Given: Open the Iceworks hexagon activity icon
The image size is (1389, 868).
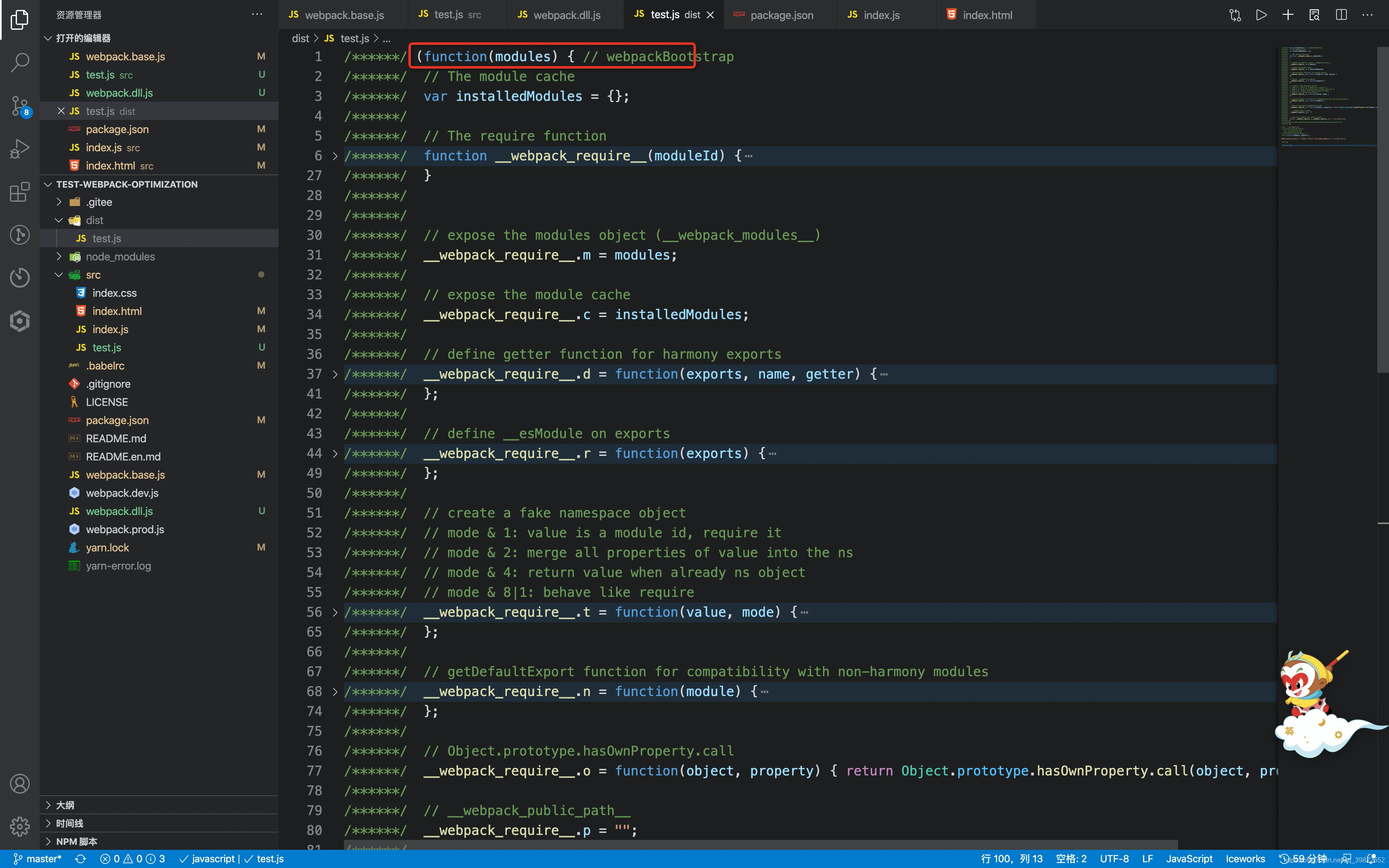Looking at the screenshot, I should pyautogui.click(x=19, y=320).
